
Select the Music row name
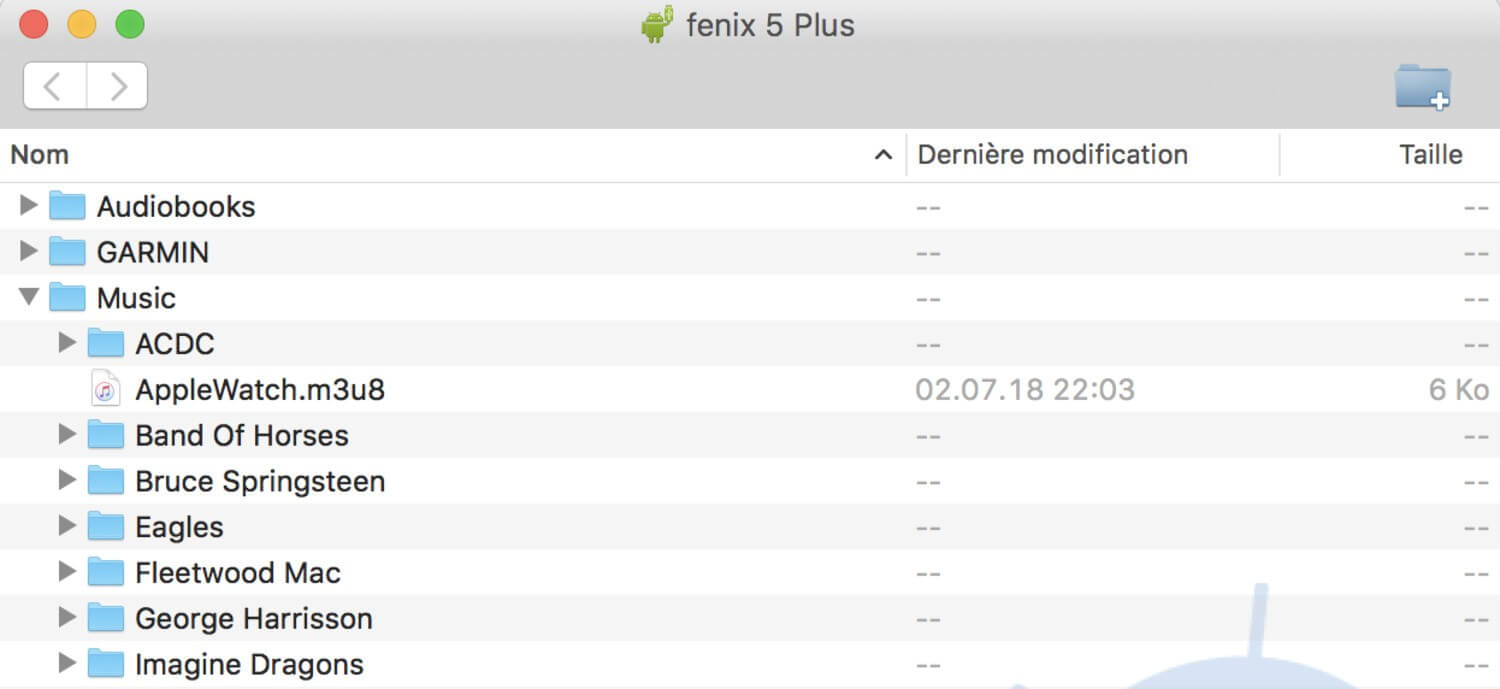[x=136, y=298]
